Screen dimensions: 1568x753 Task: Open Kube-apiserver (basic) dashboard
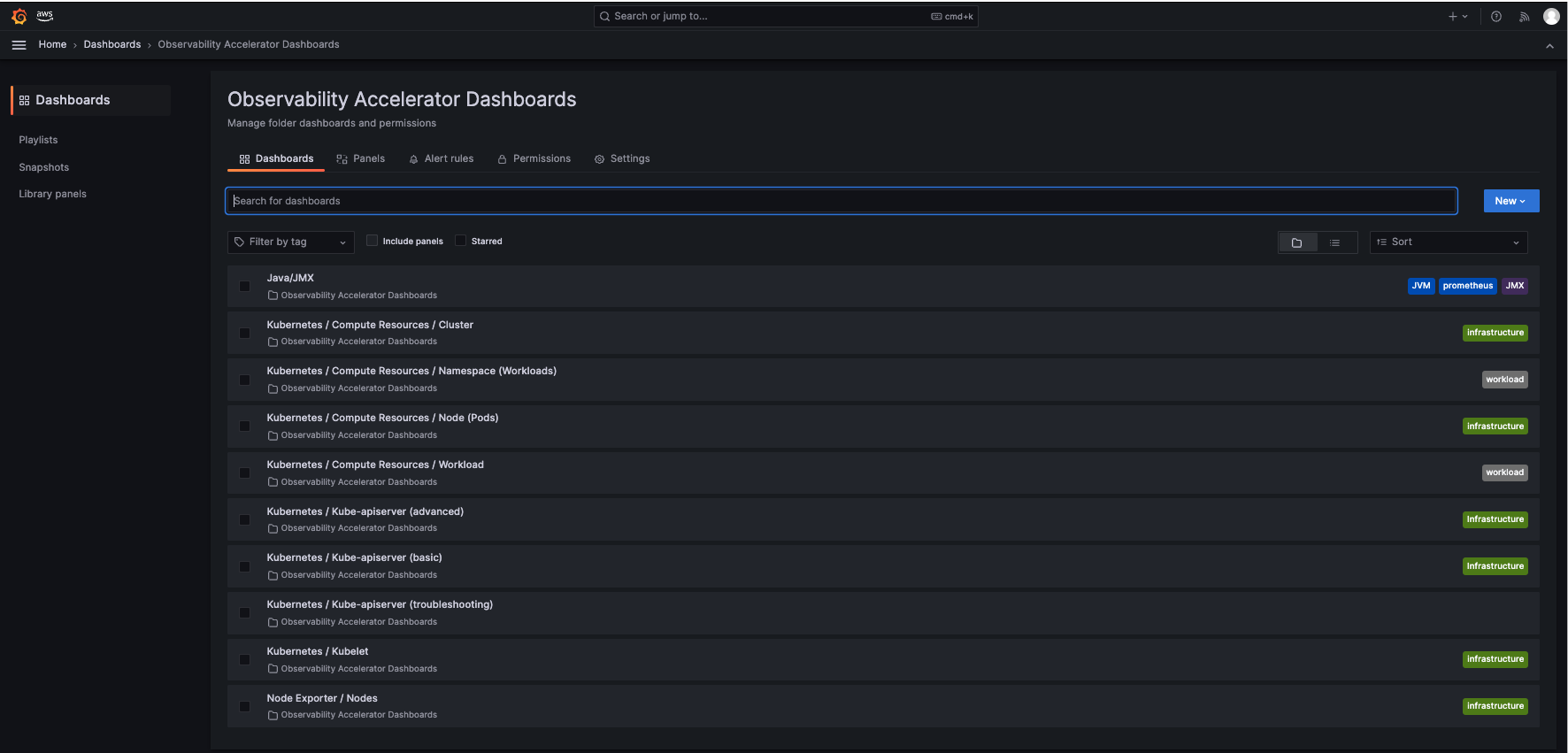pos(354,557)
